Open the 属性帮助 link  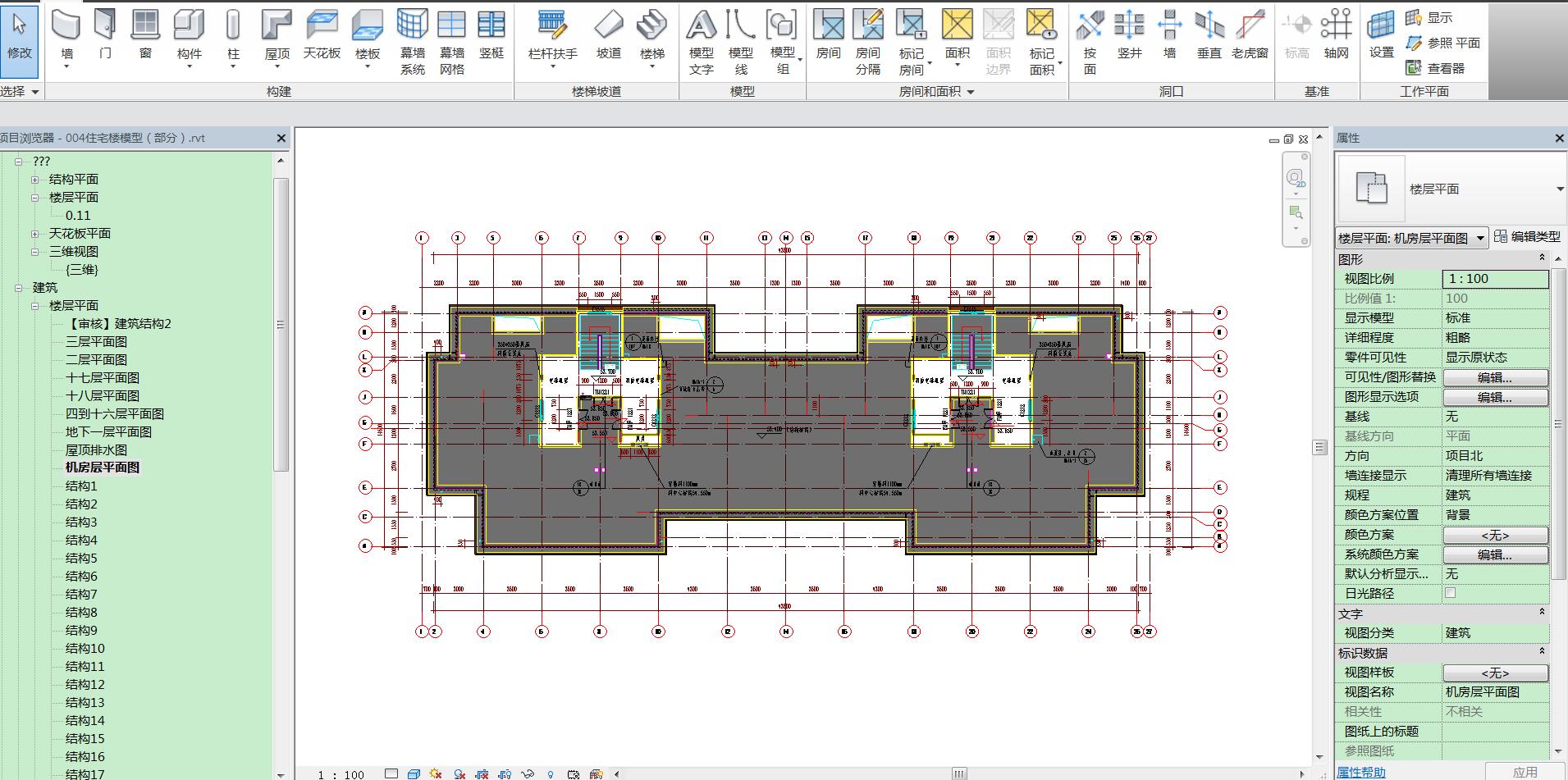point(1360,772)
